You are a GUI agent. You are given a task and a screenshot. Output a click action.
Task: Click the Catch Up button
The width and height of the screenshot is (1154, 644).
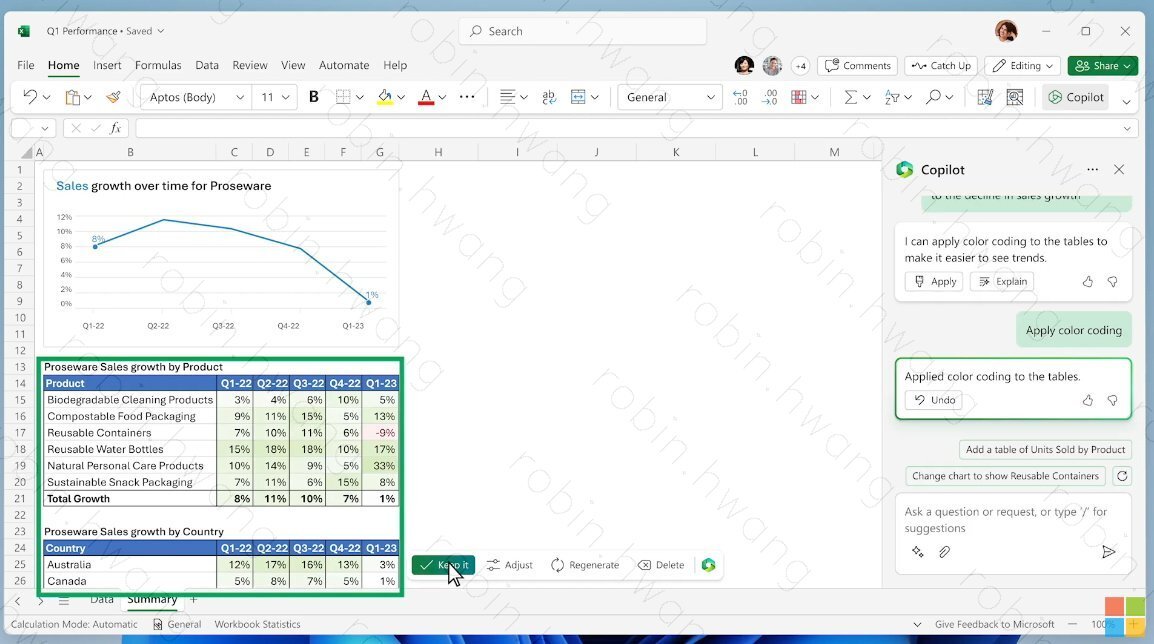click(x=941, y=66)
